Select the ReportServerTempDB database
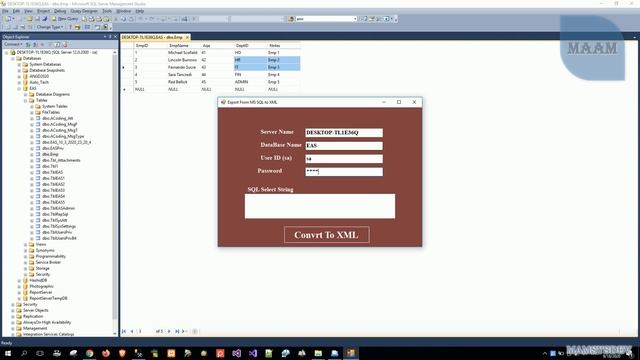Viewport: 640px width, 360px height. [x=48, y=298]
